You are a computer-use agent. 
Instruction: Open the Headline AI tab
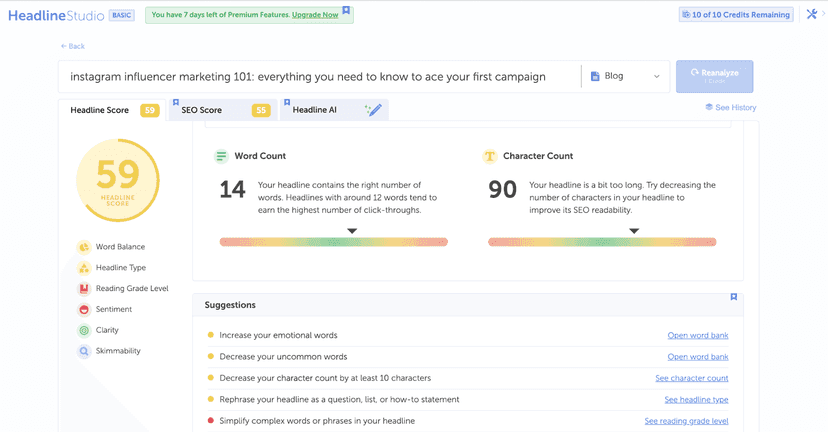[334, 110]
